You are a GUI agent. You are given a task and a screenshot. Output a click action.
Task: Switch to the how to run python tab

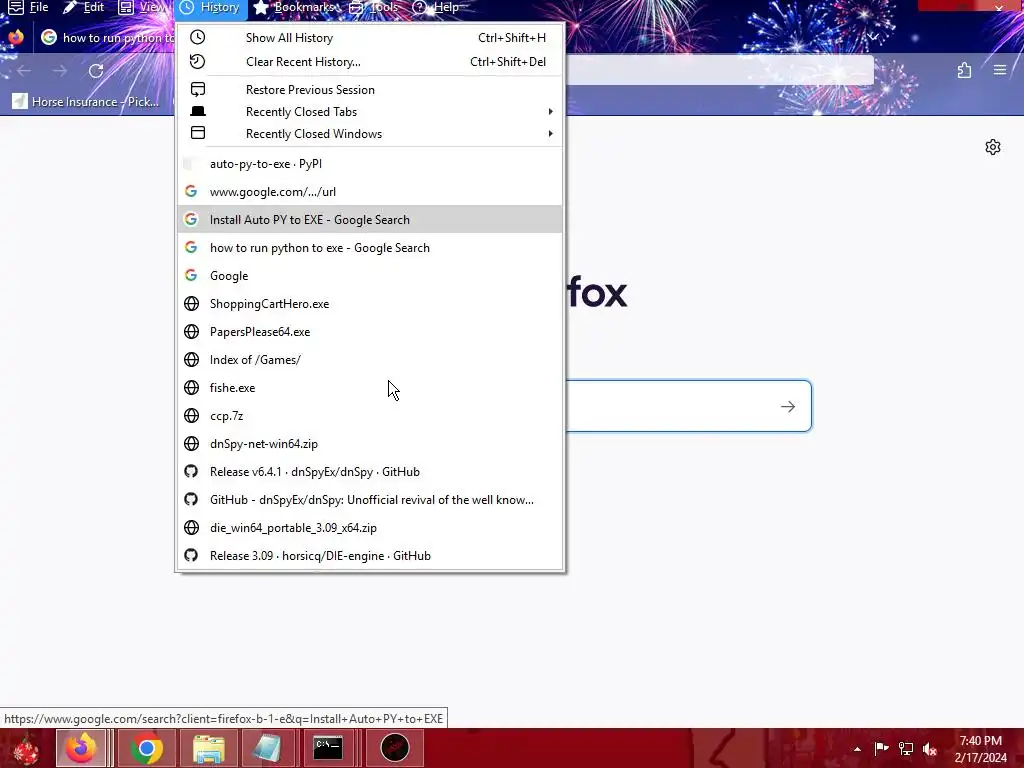(108, 38)
